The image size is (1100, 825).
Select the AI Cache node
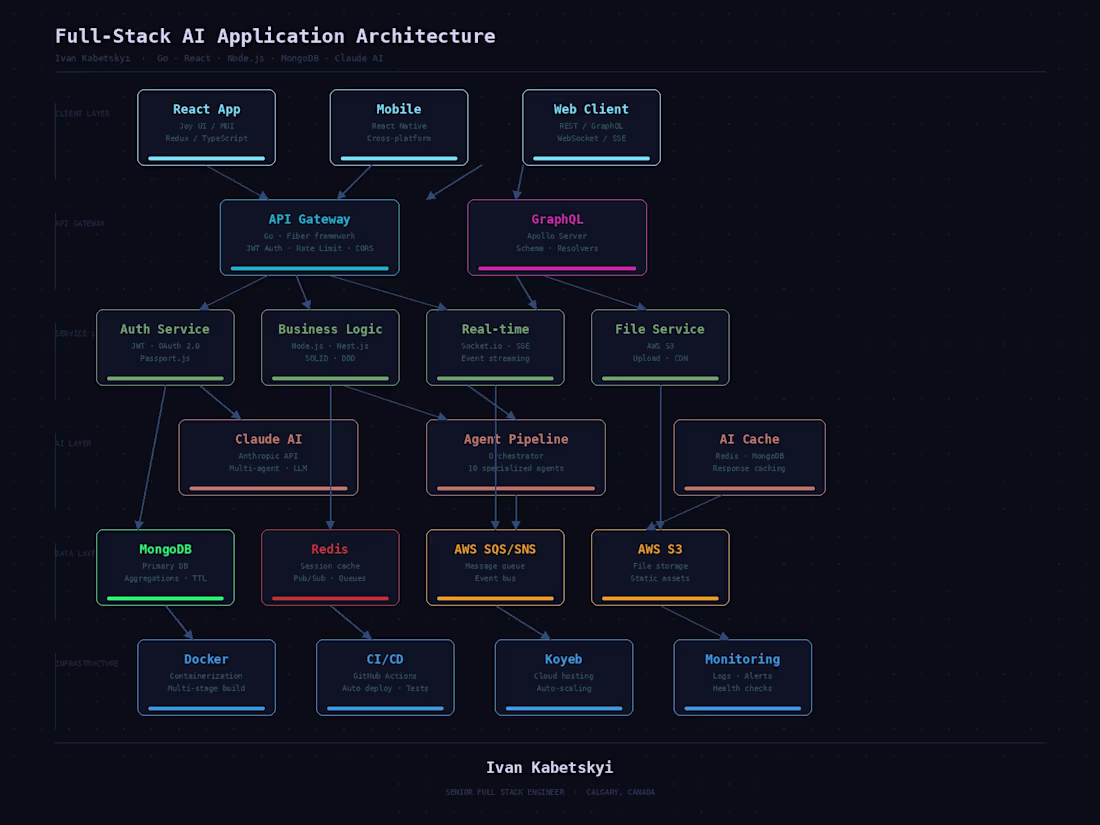coord(749,456)
